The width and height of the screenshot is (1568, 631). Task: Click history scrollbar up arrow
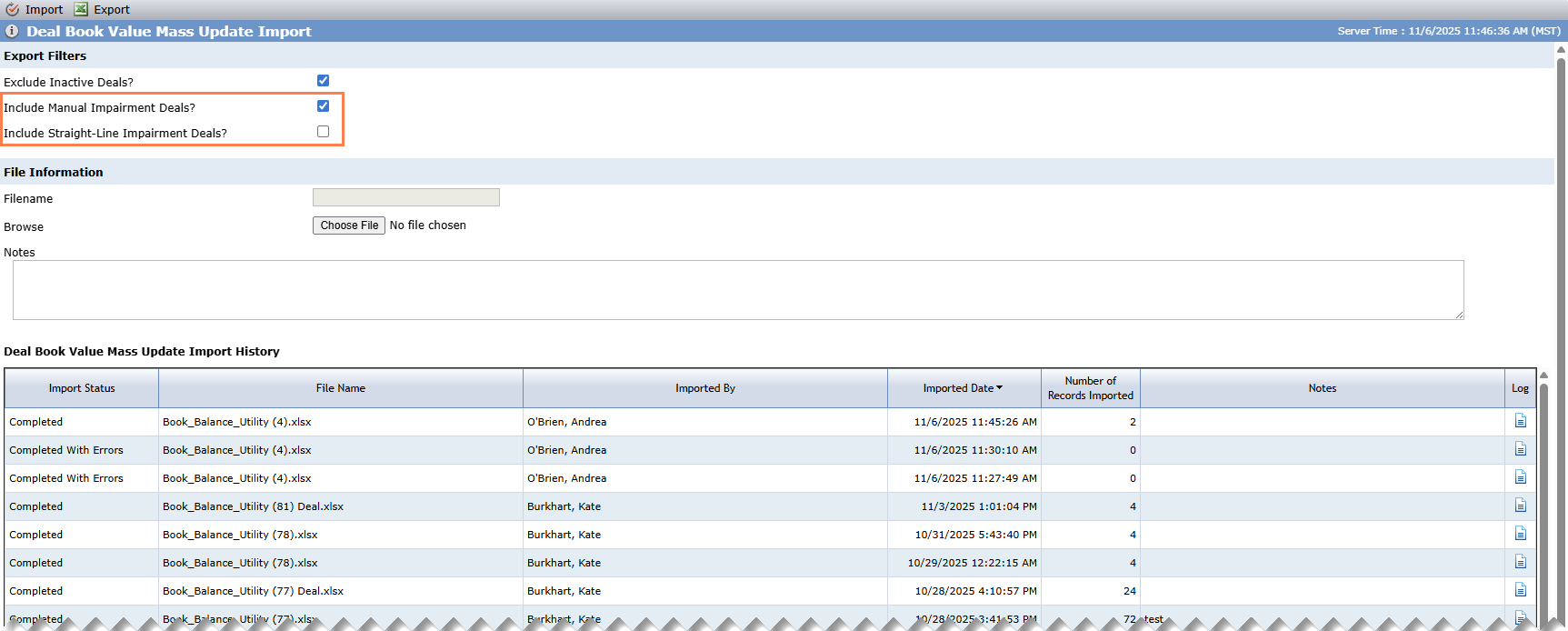pyautogui.click(x=1543, y=375)
